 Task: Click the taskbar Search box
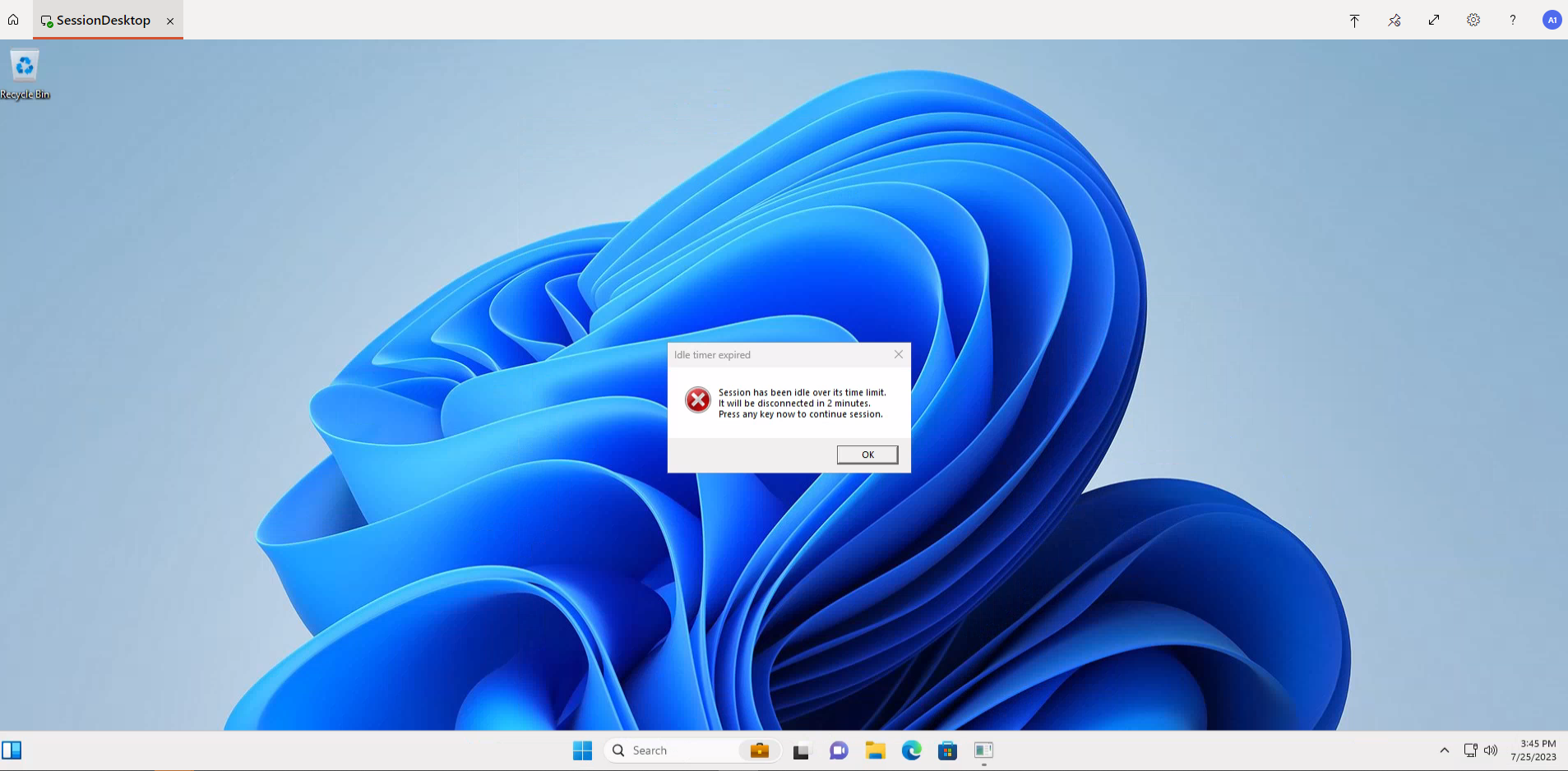click(x=692, y=750)
